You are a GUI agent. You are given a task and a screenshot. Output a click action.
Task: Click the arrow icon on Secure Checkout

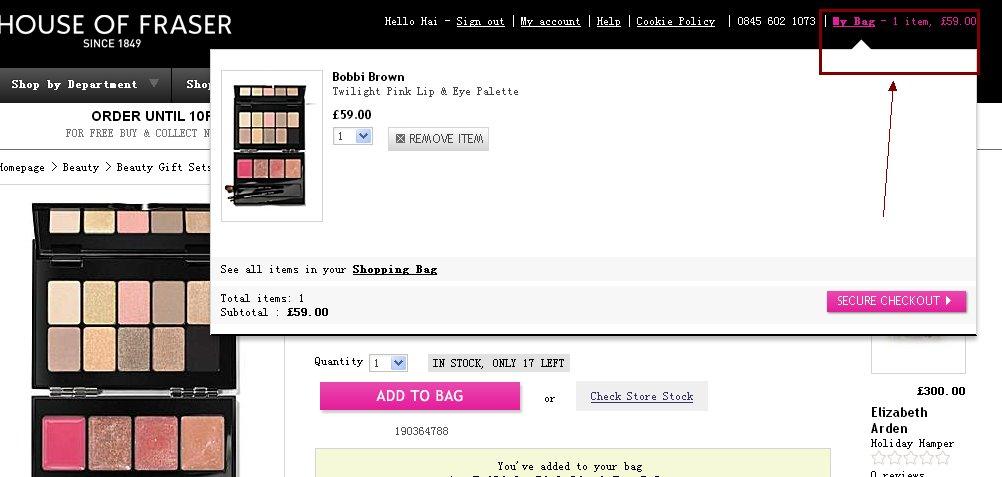tap(948, 301)
